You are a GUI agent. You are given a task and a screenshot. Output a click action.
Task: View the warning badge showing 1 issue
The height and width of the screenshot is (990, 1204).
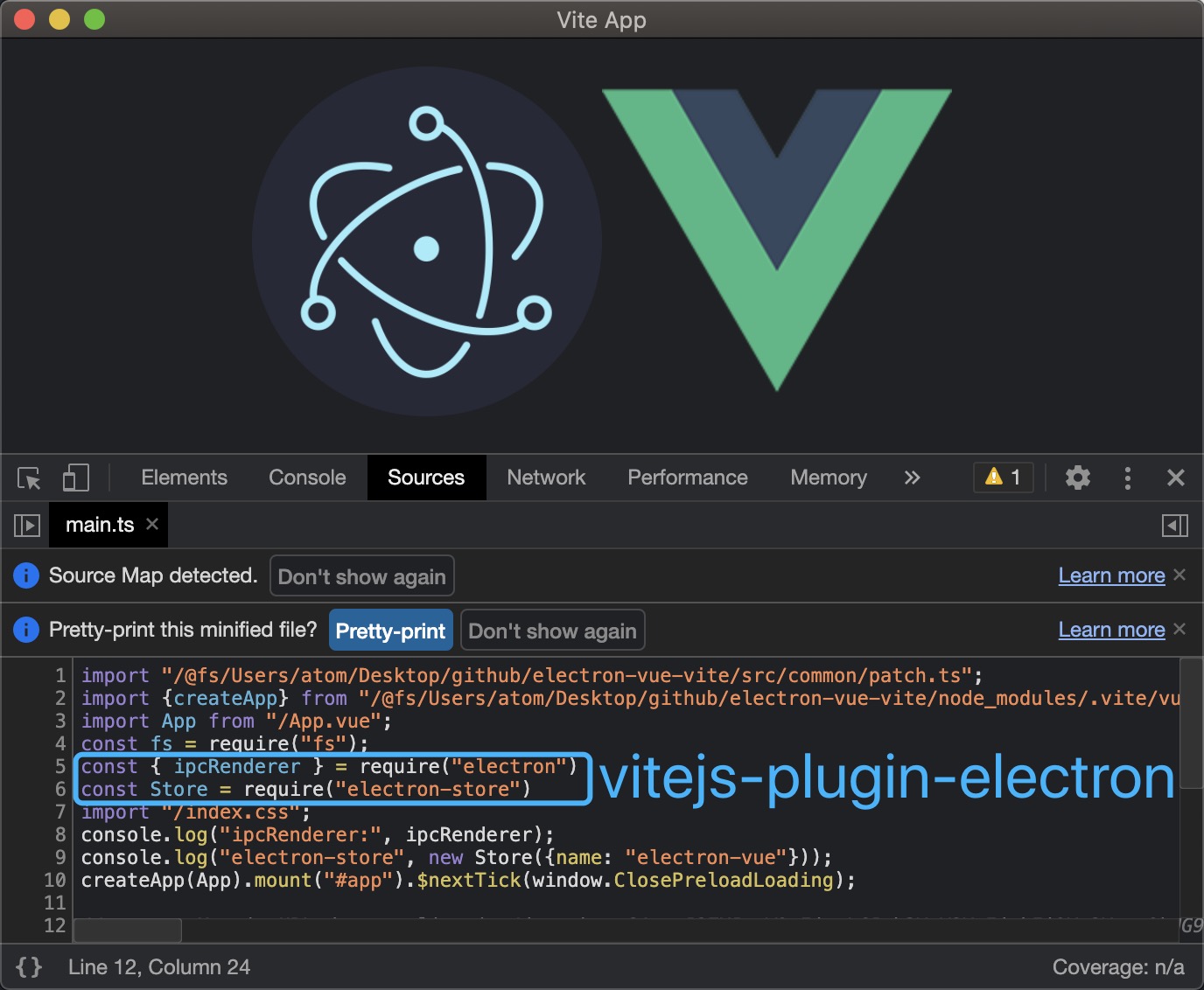(x=1003, y=478)
